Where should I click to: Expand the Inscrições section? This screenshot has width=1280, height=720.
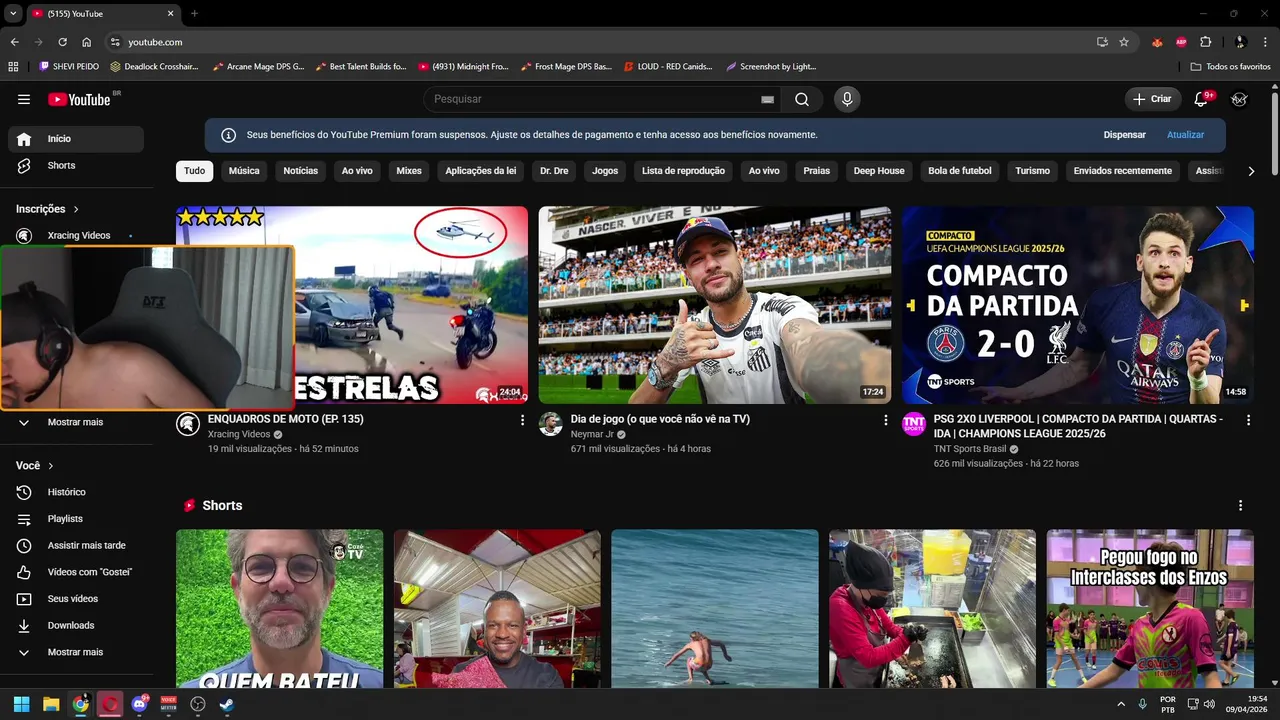click(x=47, y=209)
